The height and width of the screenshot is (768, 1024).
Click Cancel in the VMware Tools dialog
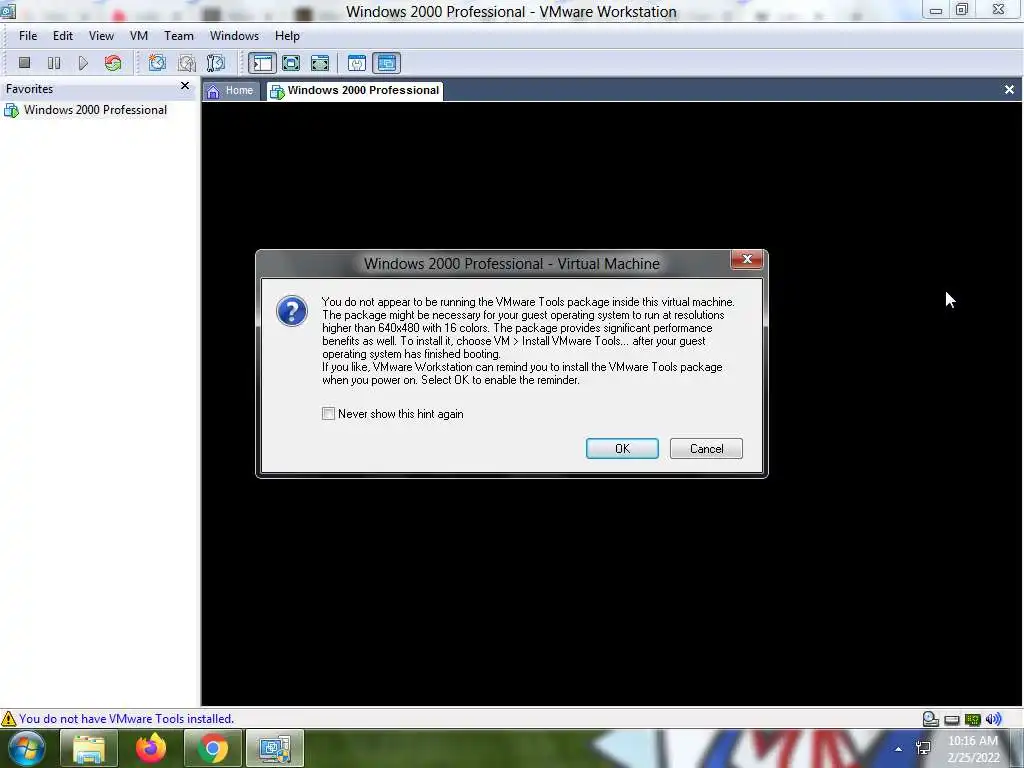click(x=706, y=449)
